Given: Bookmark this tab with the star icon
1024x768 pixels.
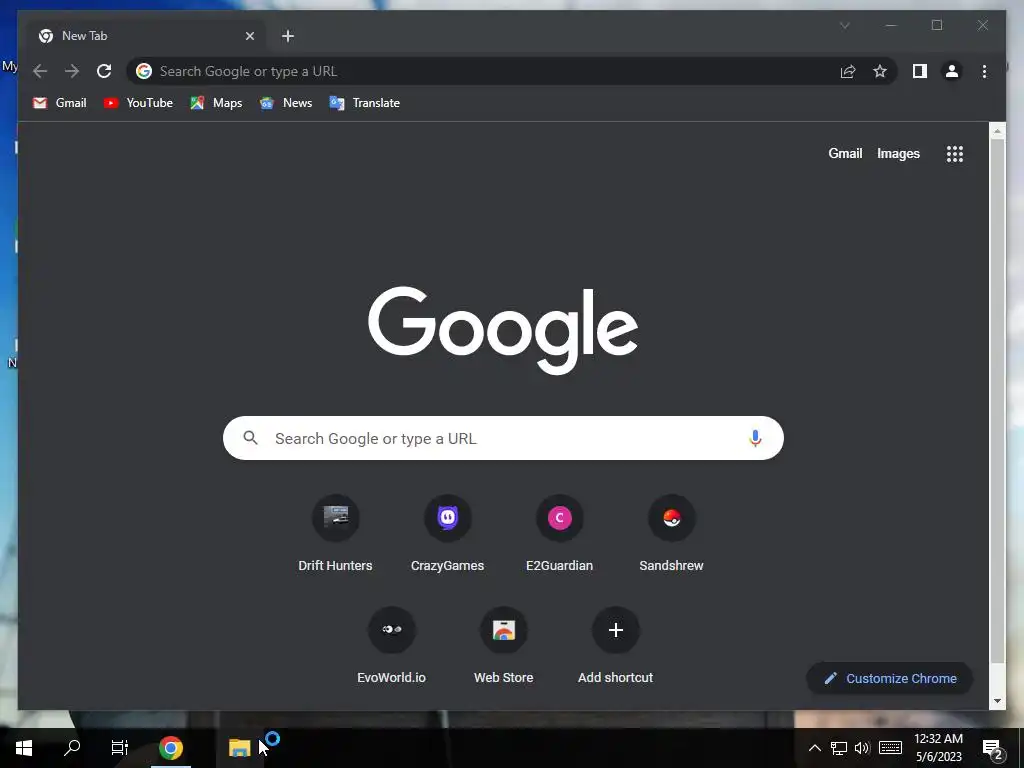Looking at the screenshot, I should tap(880, 71).
